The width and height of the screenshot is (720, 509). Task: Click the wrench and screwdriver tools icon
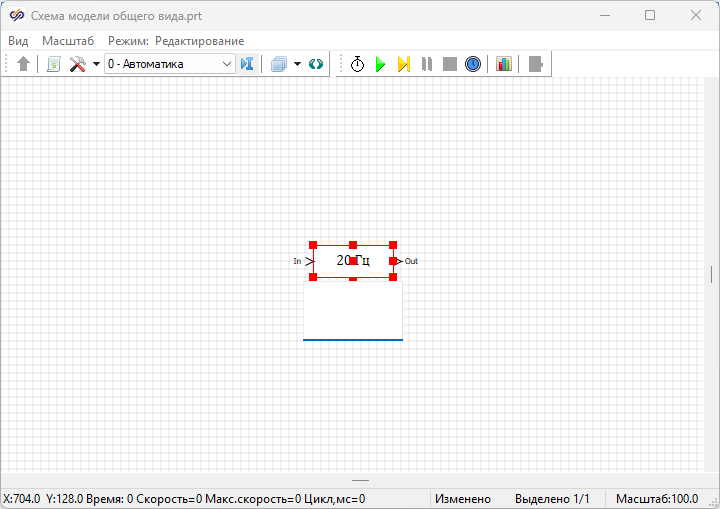77,64
